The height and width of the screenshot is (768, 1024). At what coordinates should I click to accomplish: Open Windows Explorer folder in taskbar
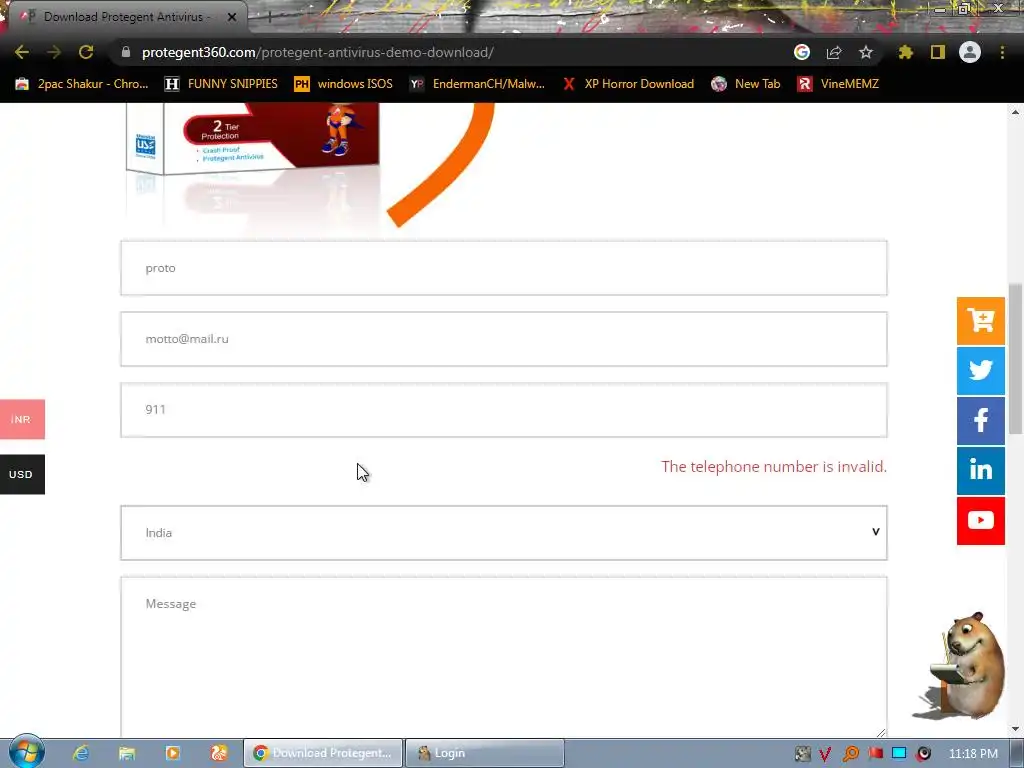tap(127, 753)
